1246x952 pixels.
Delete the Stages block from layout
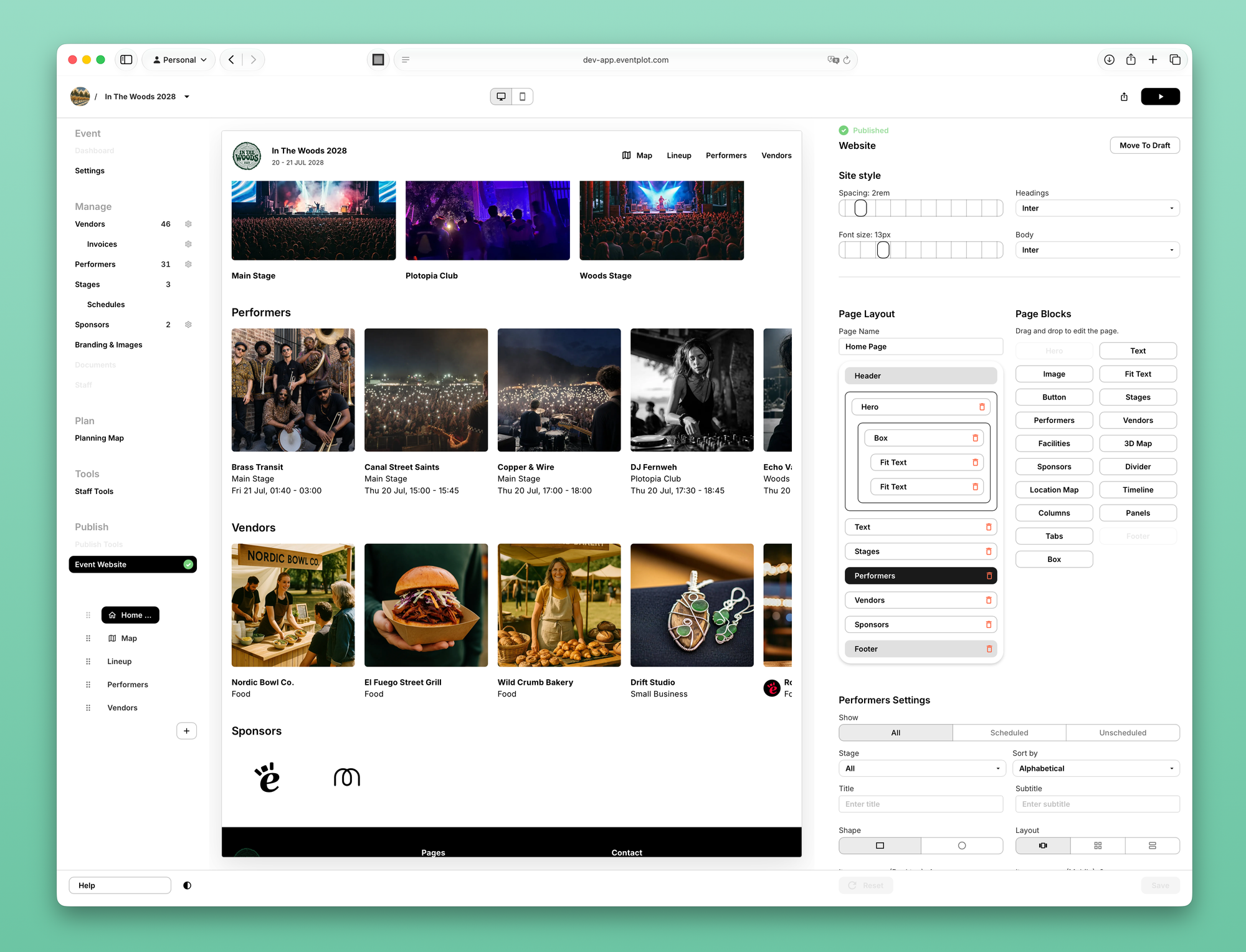(989, 551)
